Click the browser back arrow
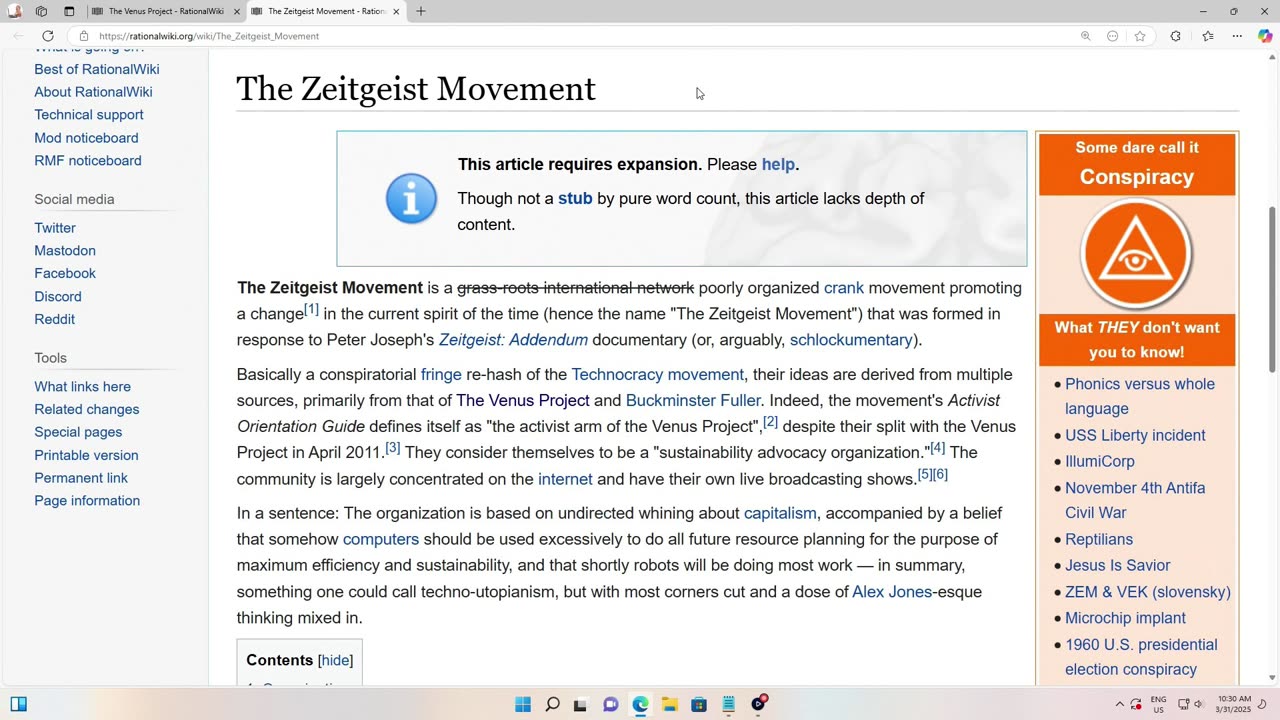The width and height of the screenshot is (1280, 720). [x=18, y=36]
